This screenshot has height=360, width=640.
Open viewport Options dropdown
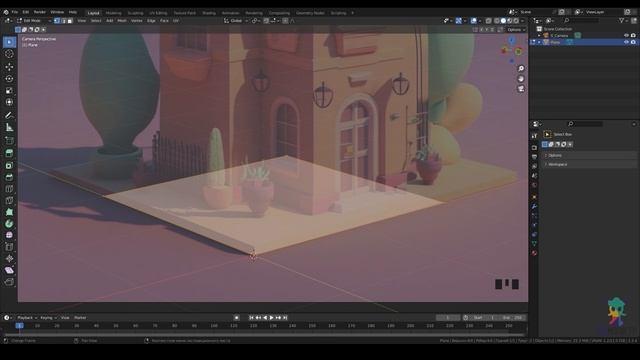(x=516, y=29)
